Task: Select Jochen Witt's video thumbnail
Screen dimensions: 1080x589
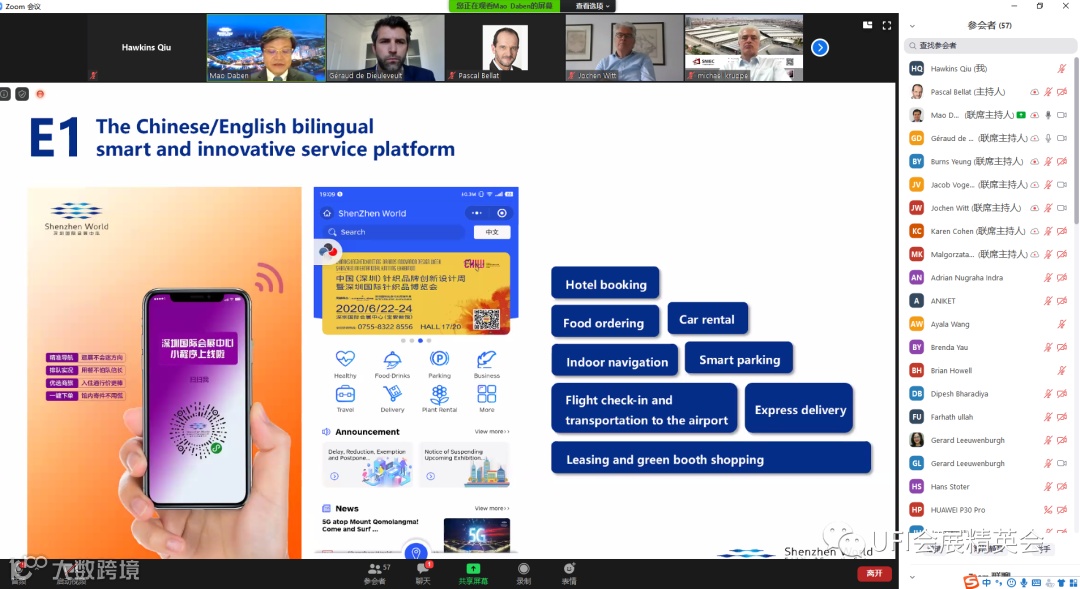Action: click(x=624, y=48)
